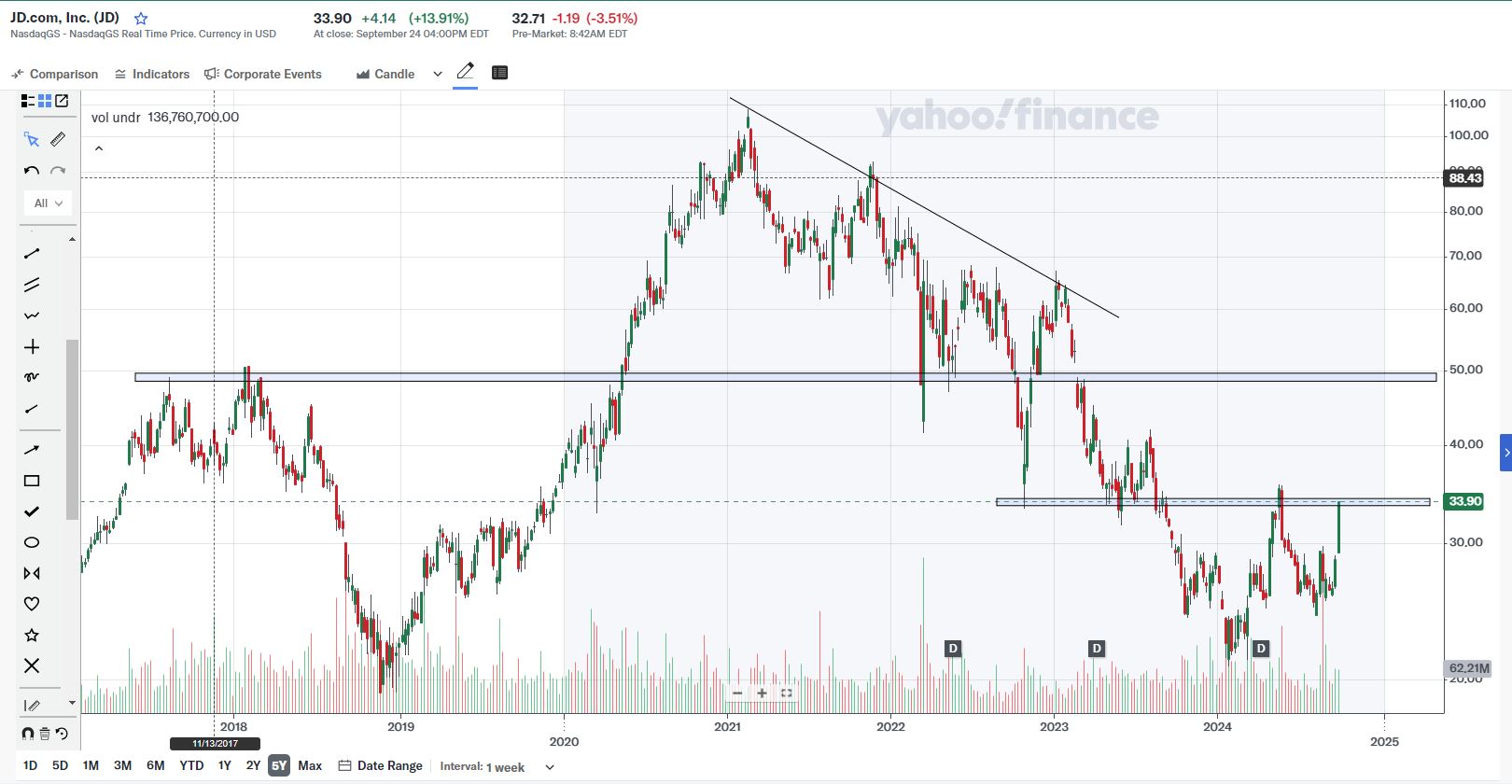1512x784 pixels.
Task: Zoom out the chart with minus
Action: coord(737,693)
